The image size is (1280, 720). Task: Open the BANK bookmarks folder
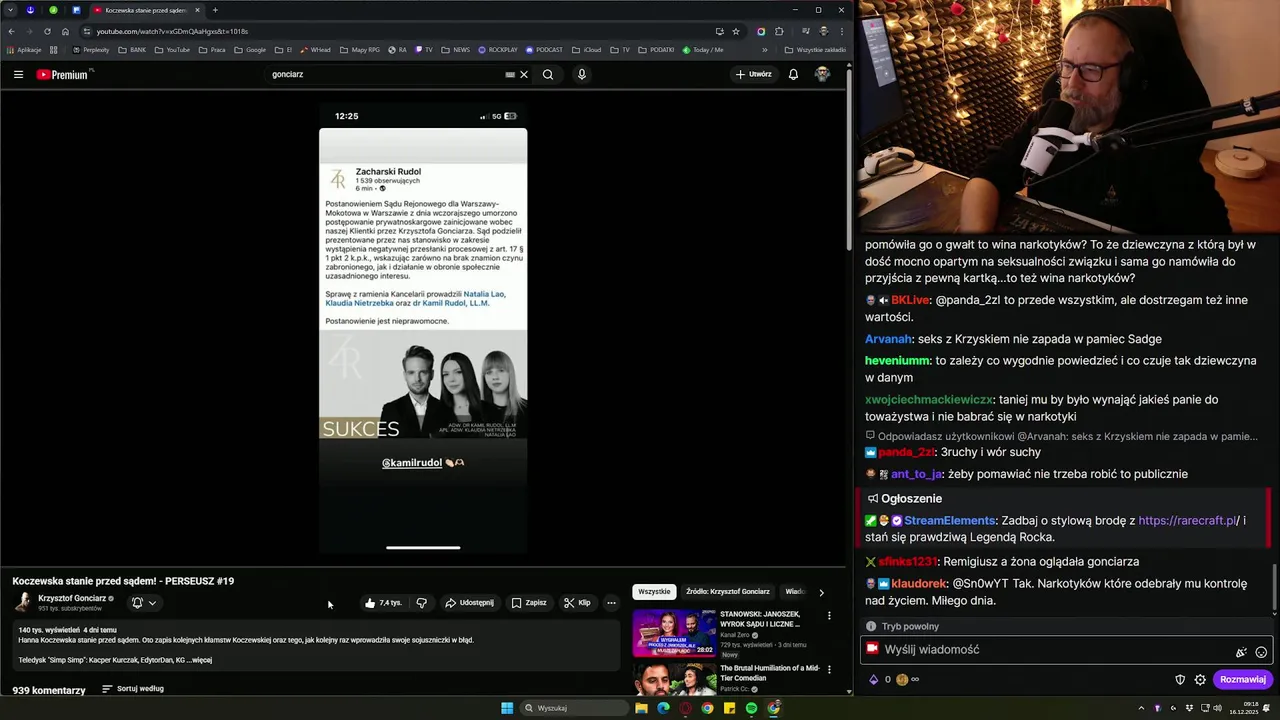(132, 49)
